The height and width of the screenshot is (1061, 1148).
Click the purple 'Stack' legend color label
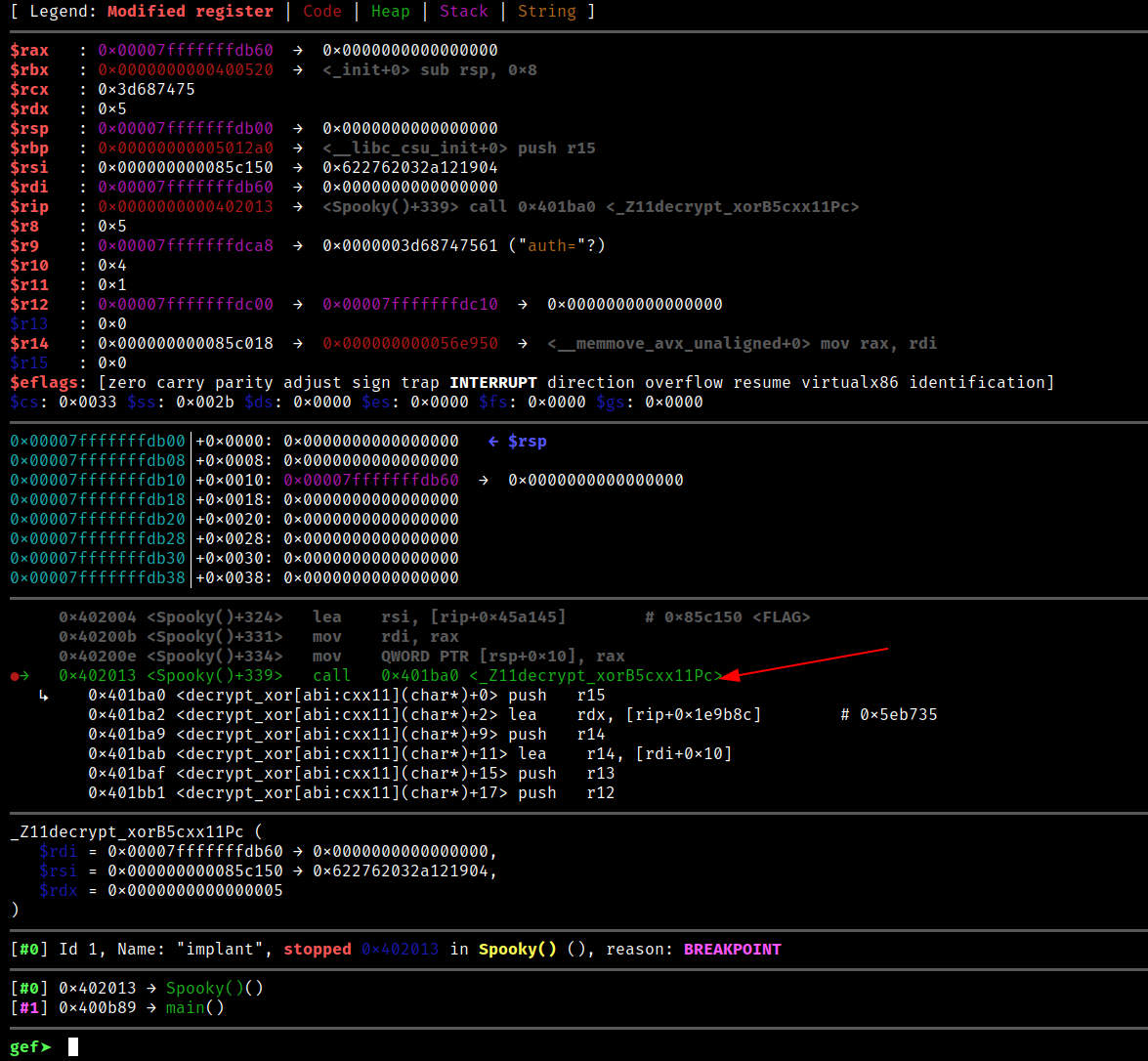(463, 12)
